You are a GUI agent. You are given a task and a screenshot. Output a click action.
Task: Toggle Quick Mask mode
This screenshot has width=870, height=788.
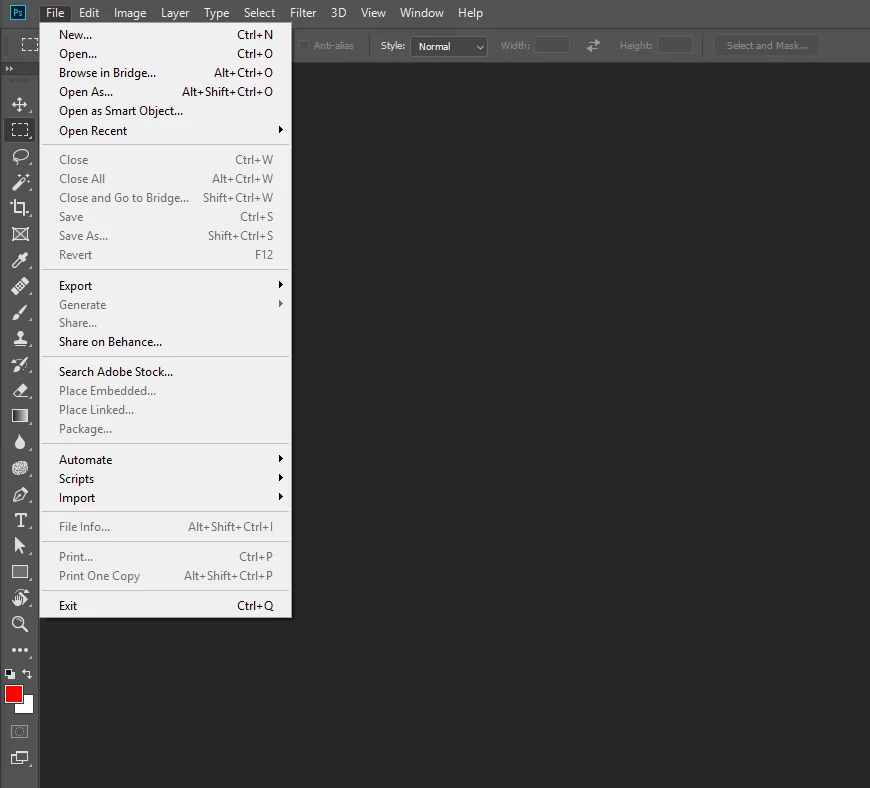pyautogui.click(x=19, y=731)
